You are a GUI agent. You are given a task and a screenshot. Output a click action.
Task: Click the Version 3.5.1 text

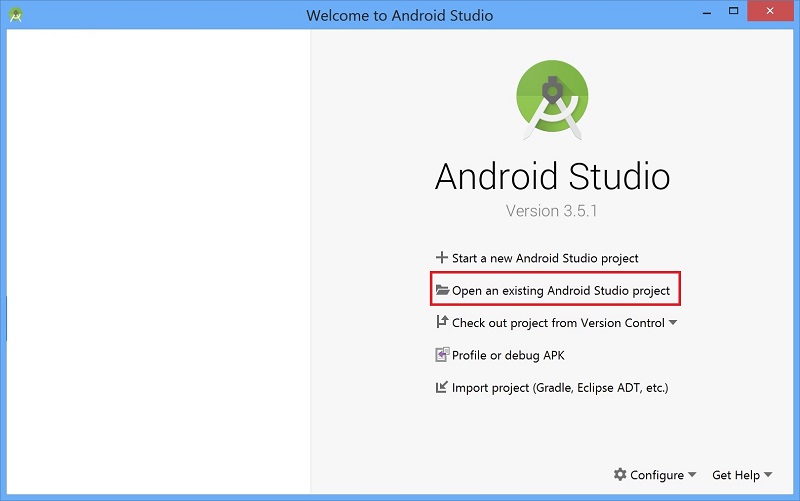tap(552, 211)
